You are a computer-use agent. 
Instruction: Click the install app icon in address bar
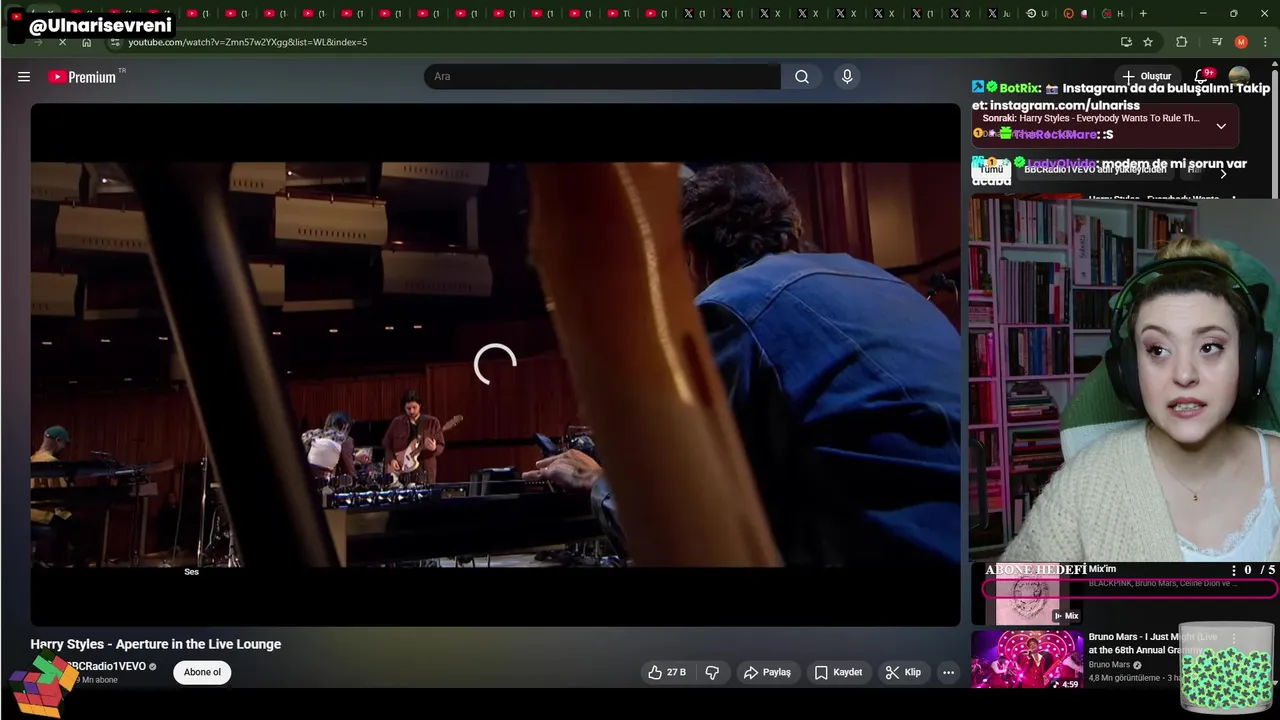tap(1126, 42)
